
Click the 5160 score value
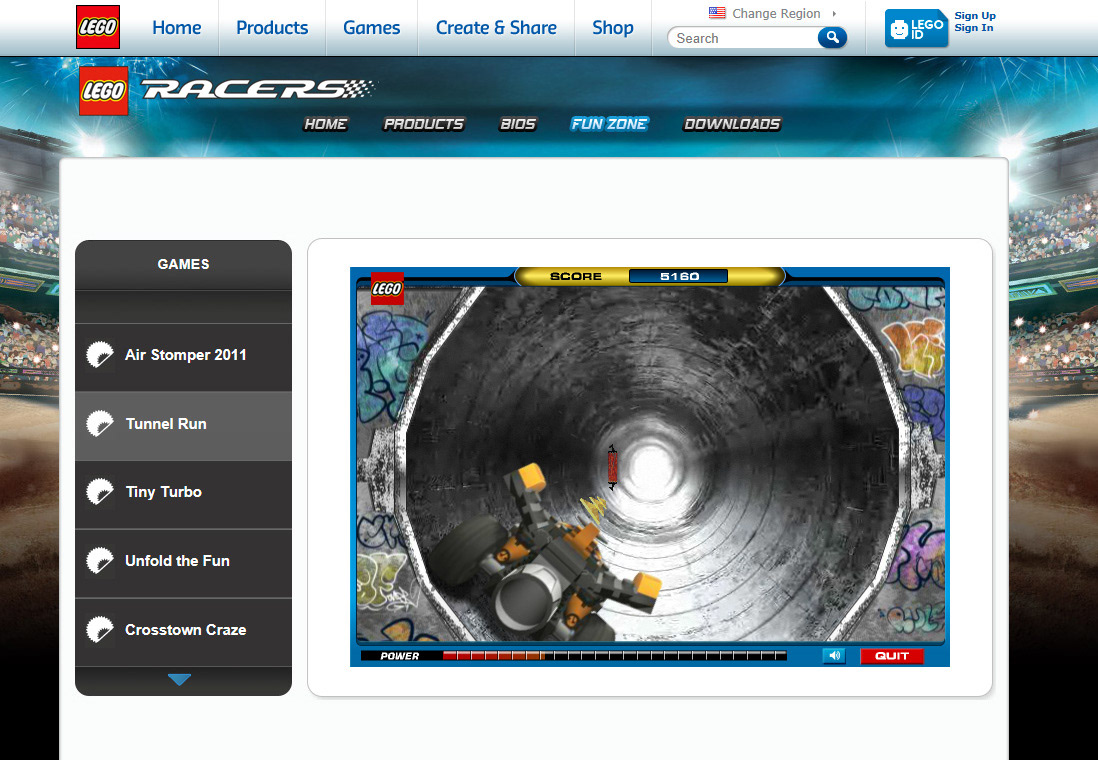click(679, 276)
